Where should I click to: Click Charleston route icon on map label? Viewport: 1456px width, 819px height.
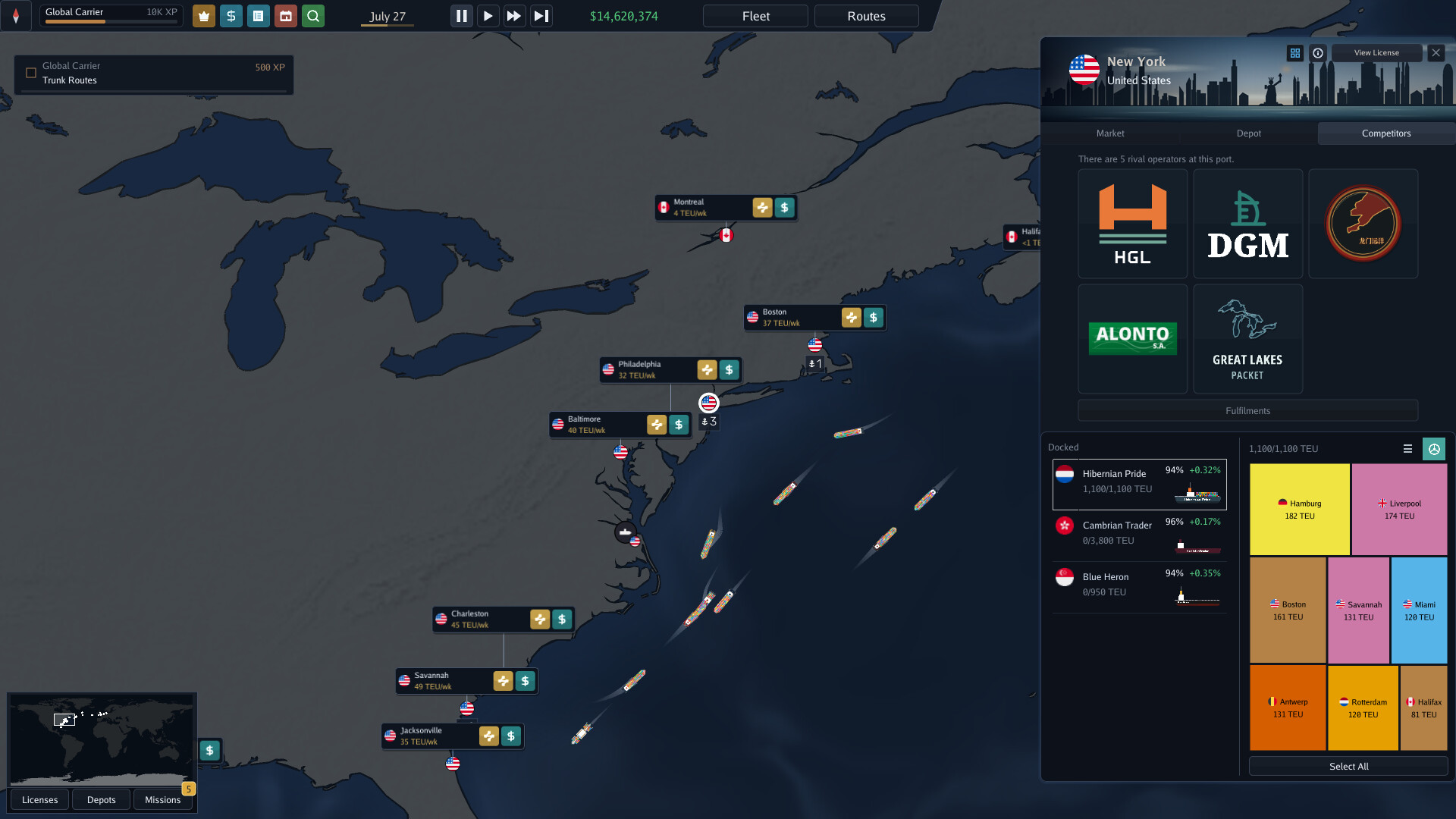(x=540, y=619)
